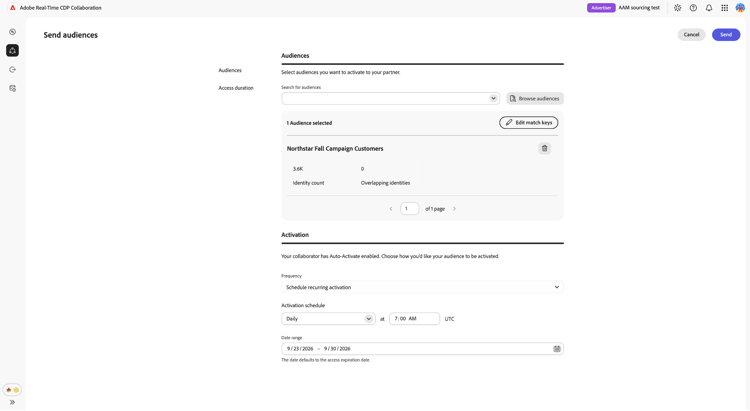
Task: Select the active collaboration sidebar icon
Action: [12, 51]
